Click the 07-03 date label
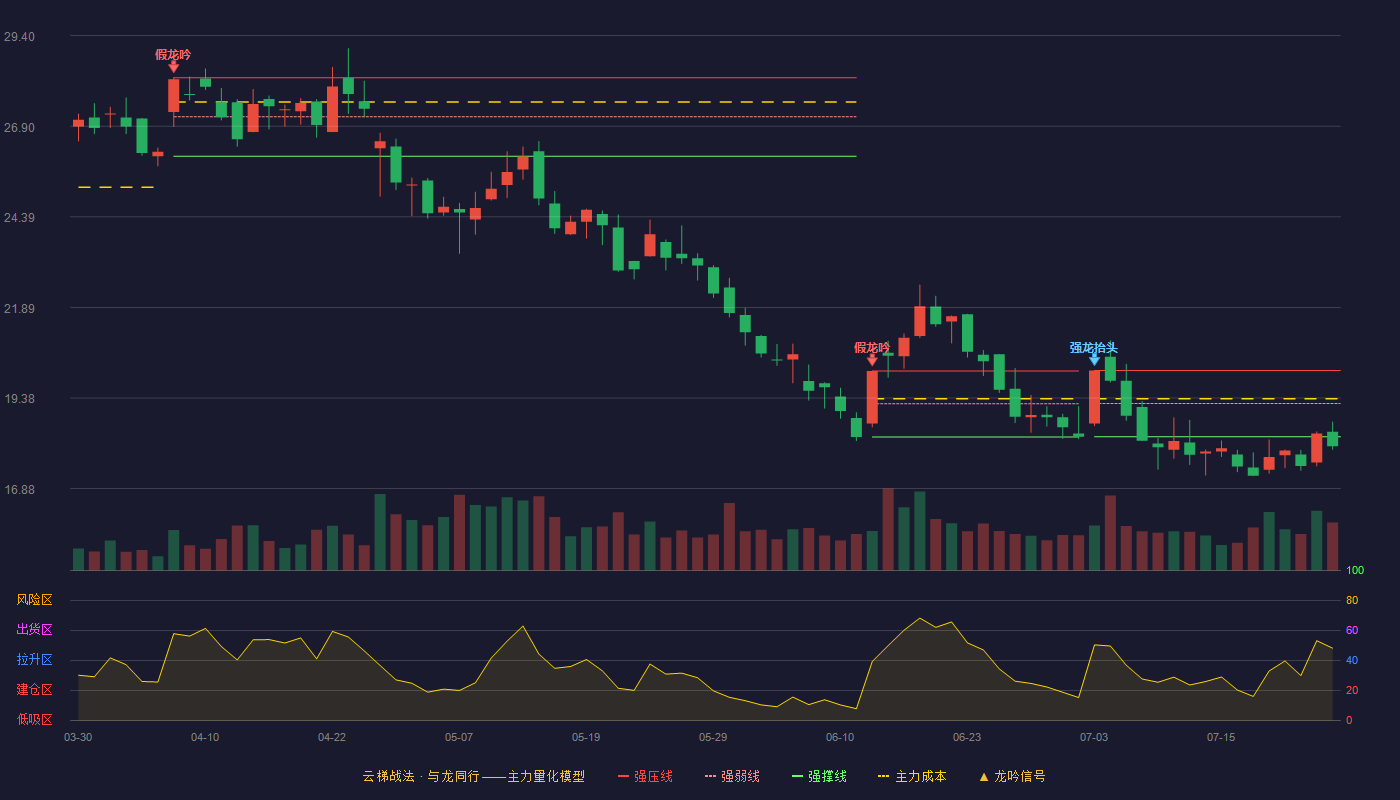The height and width of the screenshot is (800, 1400). 1094,737
